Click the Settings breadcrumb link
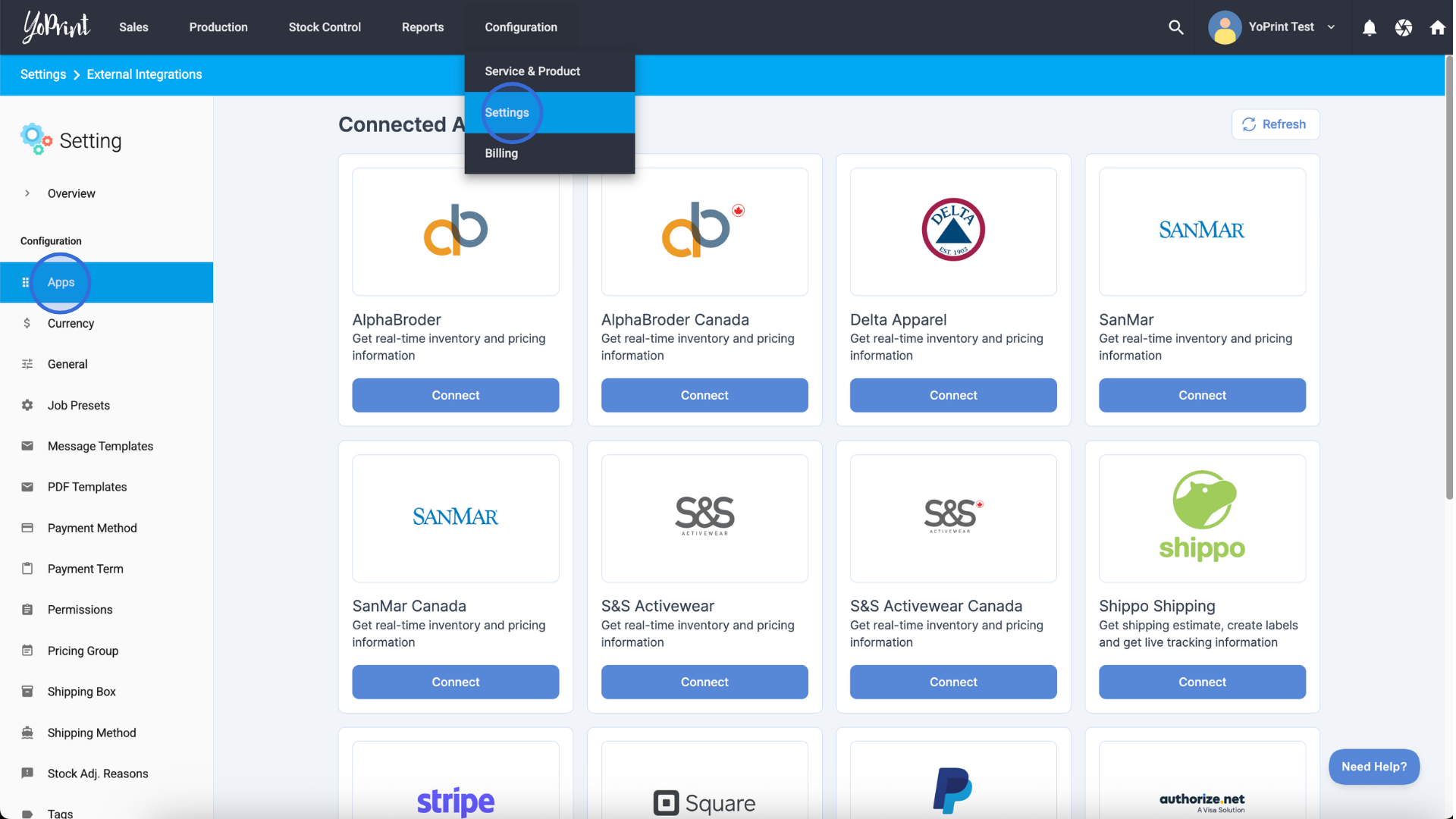Screen dimensions: 1456x819 (43, 74)
